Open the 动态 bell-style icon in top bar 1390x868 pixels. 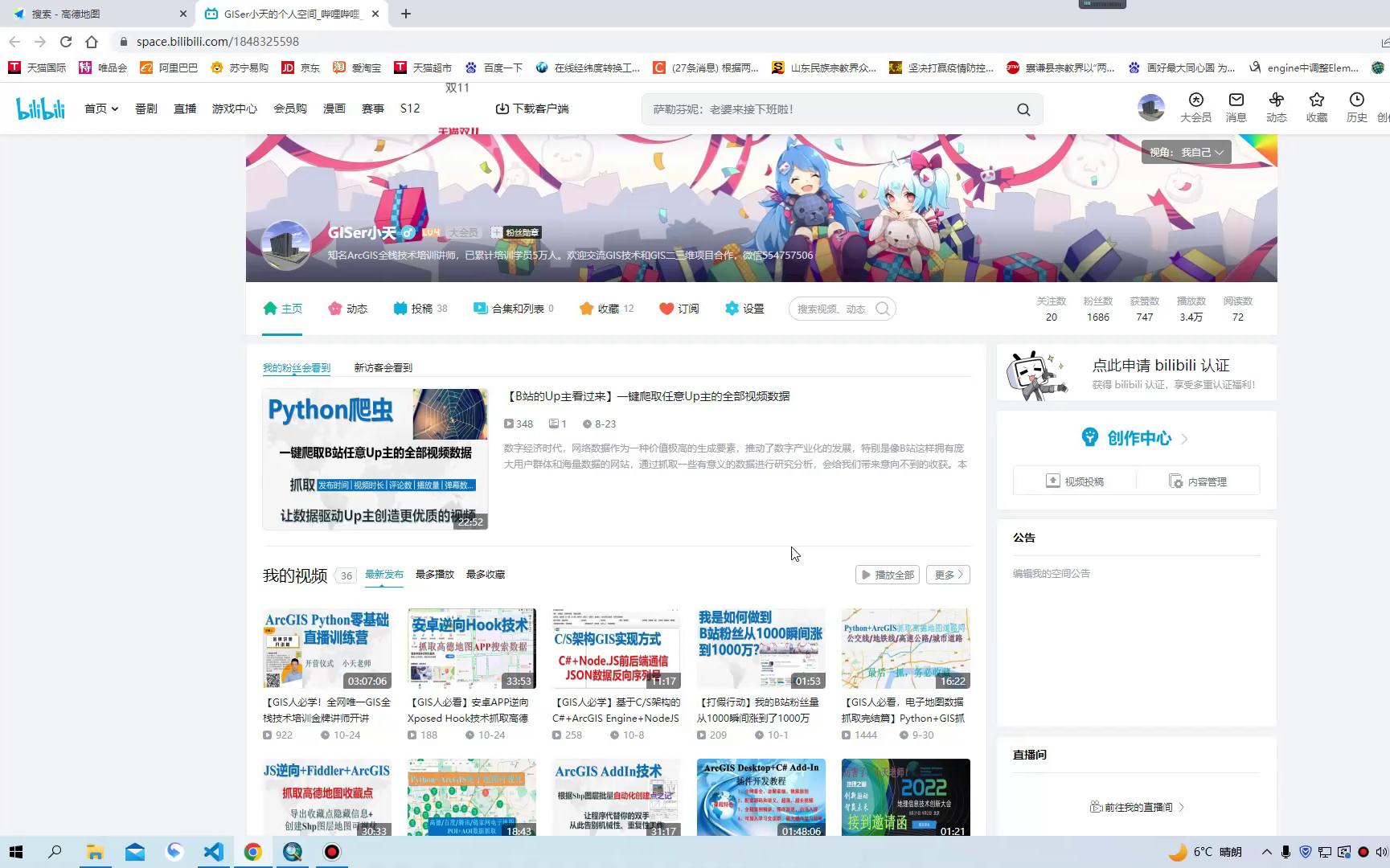click(x=1276, y=108)
